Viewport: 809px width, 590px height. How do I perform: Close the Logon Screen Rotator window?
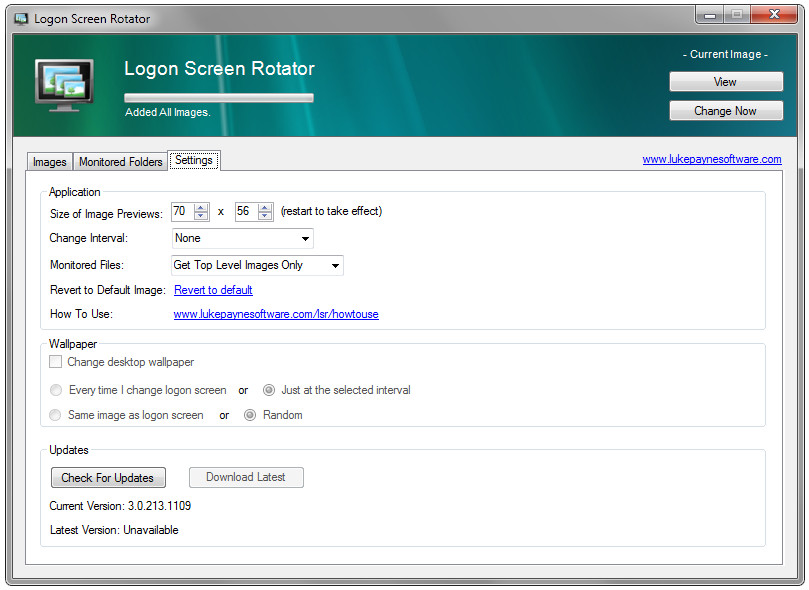pos(774,14)
